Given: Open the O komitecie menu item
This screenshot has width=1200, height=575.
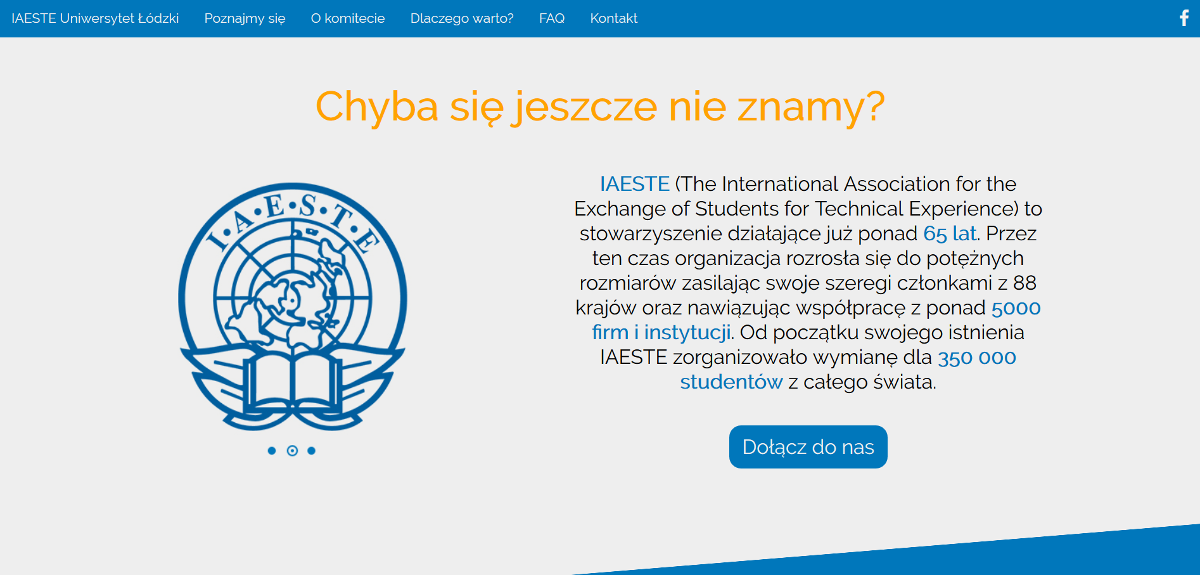Looking at the screenshot, I should 348,18.
